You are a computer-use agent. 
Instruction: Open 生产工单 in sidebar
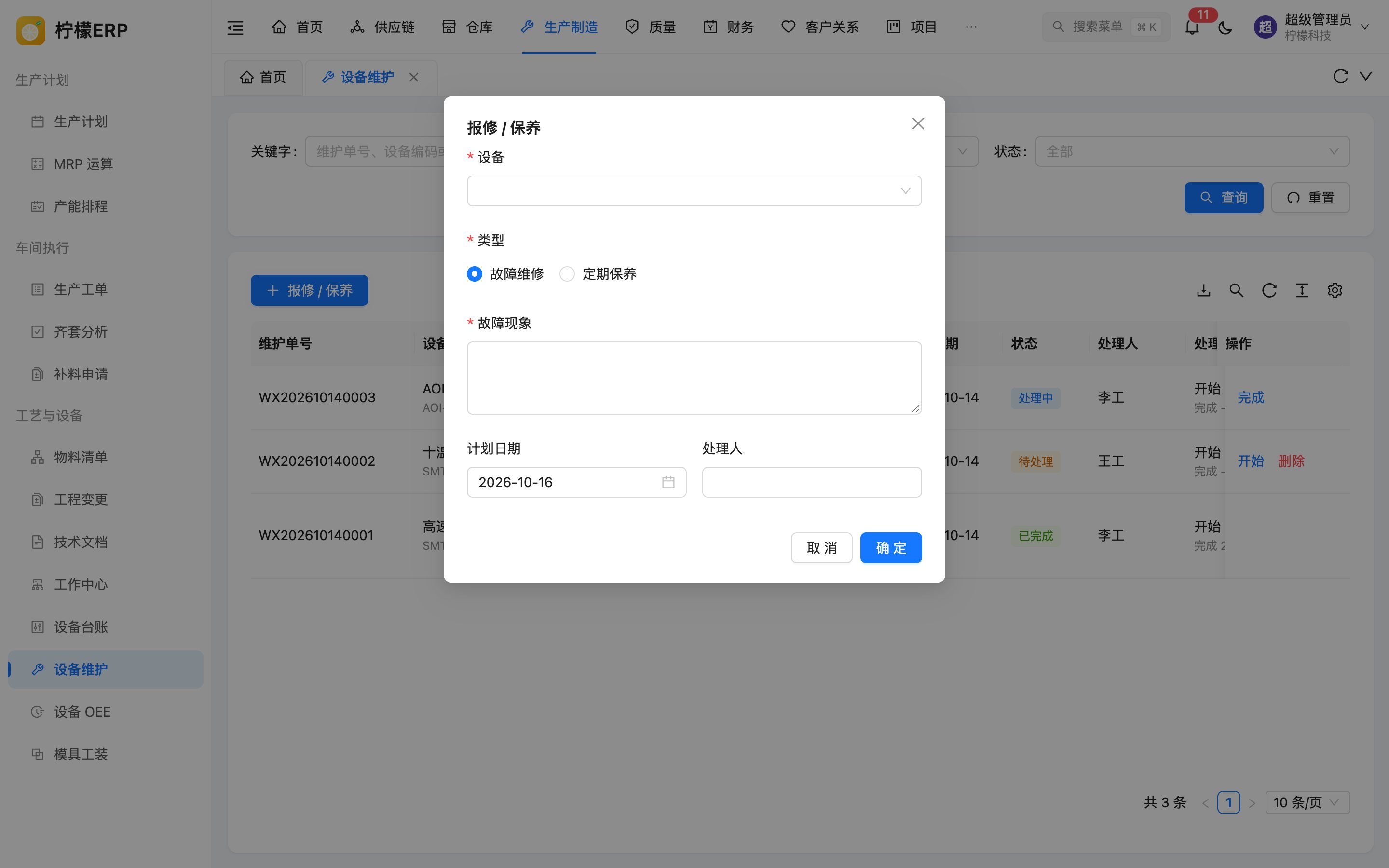(105, 289)
